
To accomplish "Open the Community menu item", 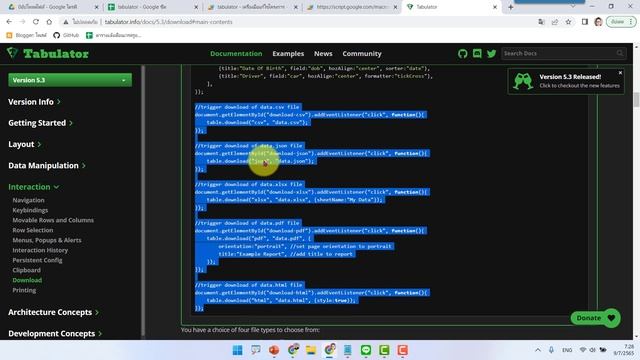I will point(362,53).
